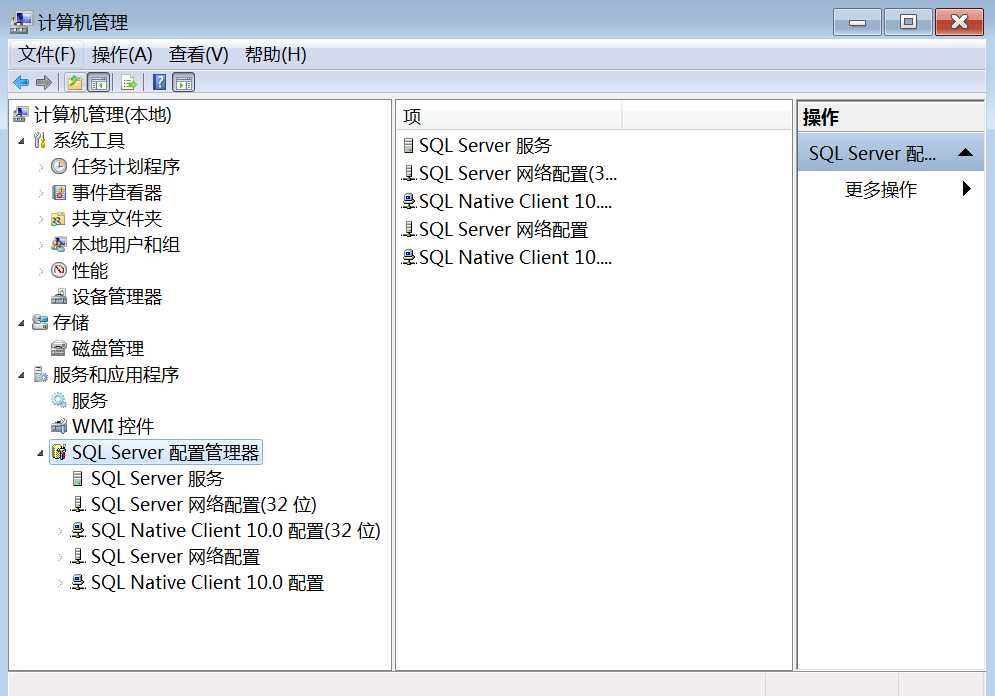This screenshot has width=995, height=696.
Task: Open the 文件(F) menu
Action: (x=46, y=55)
